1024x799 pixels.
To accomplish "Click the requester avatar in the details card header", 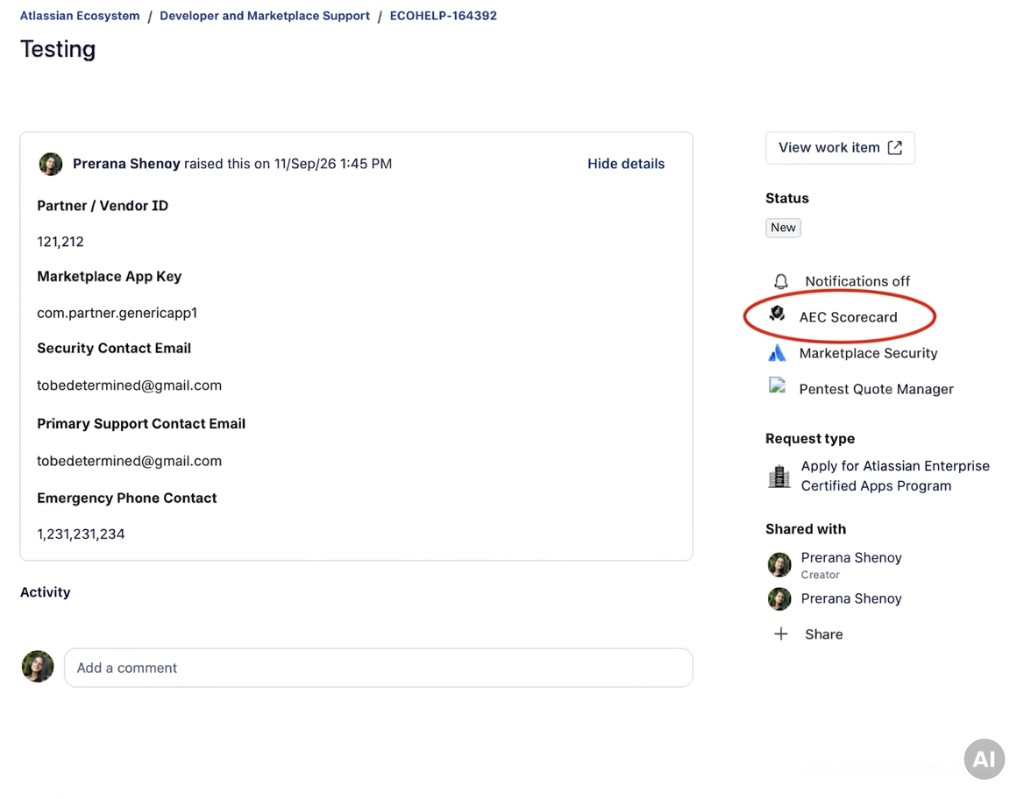I will [50, 164].
